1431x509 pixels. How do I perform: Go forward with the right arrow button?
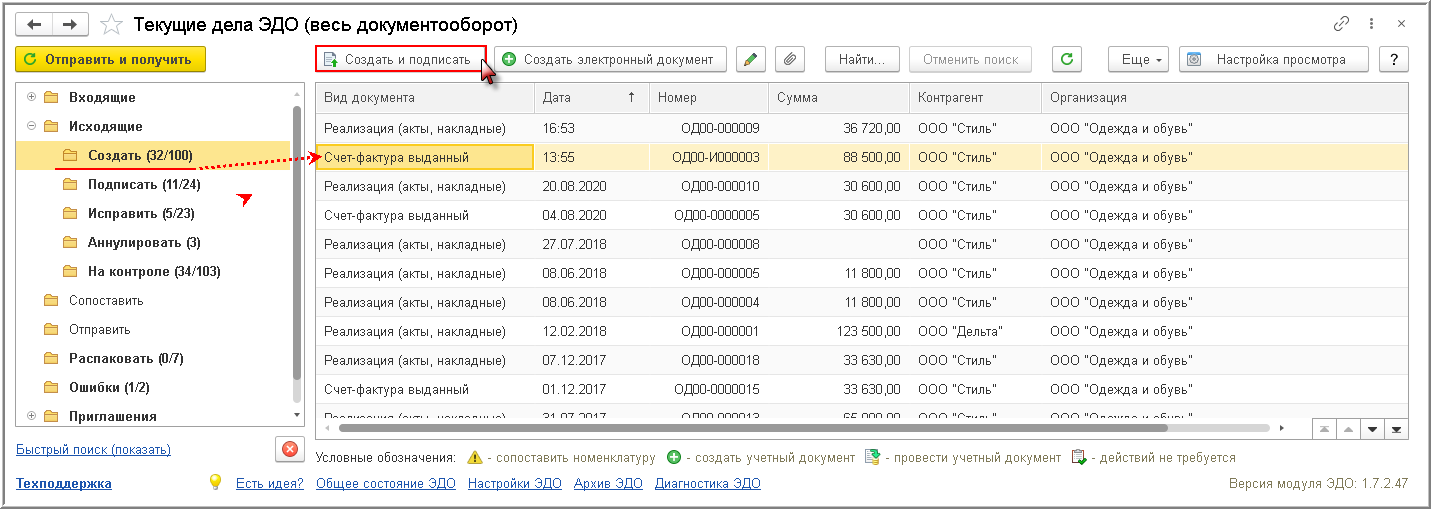click(69, 23)
